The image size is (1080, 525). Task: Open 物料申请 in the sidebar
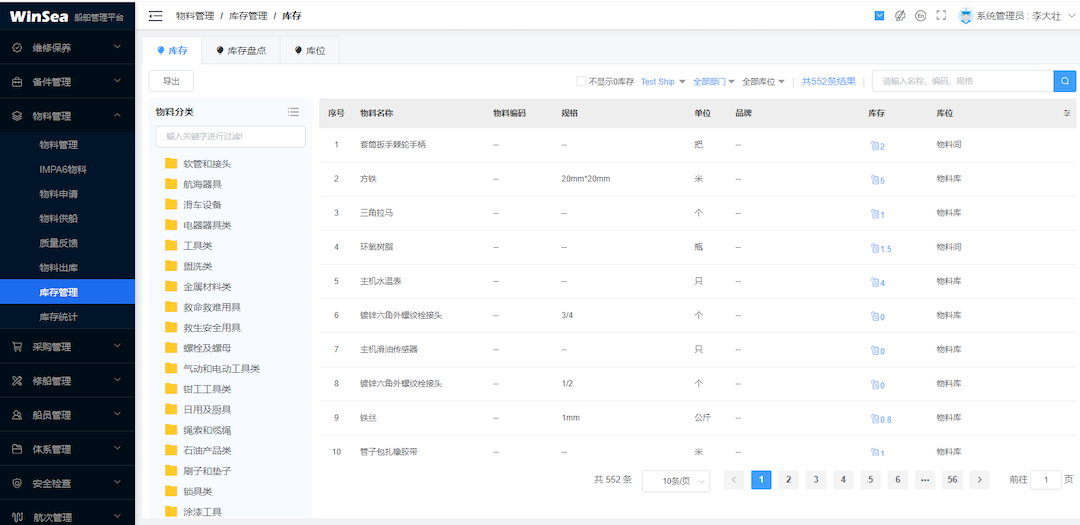(x=59, y=194)
